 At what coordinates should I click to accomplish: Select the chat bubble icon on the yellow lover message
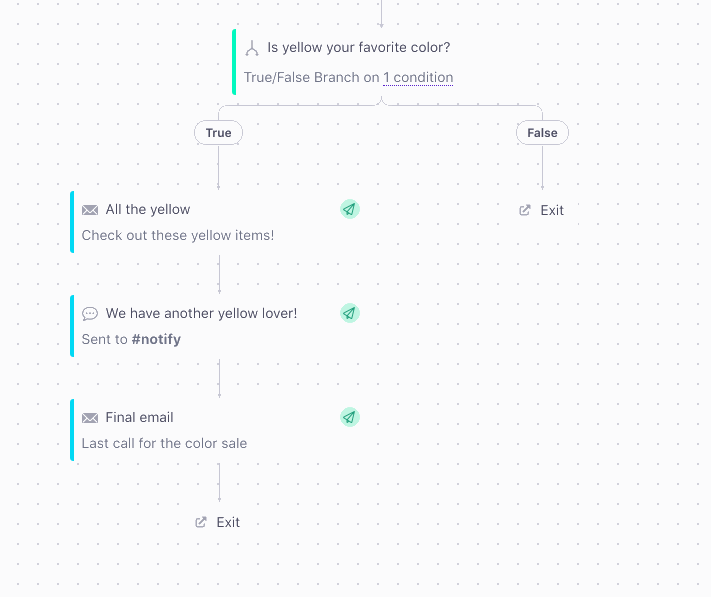tap(90, 314)
